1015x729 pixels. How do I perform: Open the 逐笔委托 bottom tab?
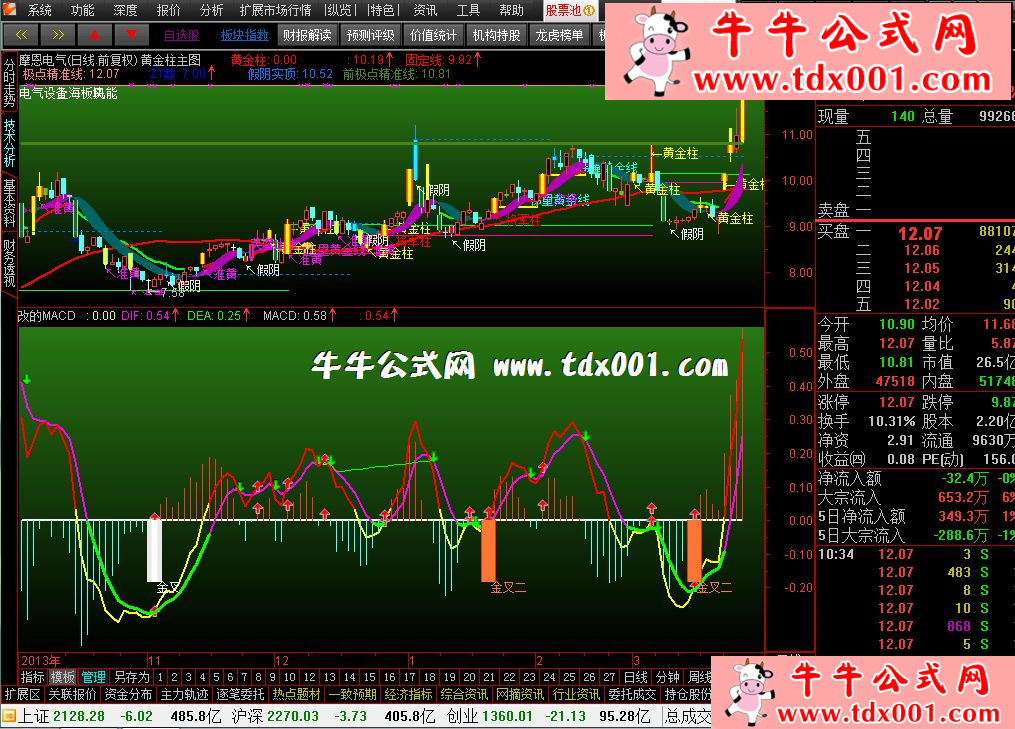[240, 694]
